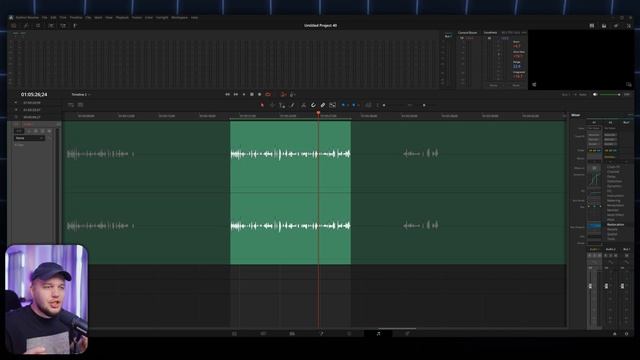The image size is (640, 360).
Task: Switch to the Fusion page icon
Action: coord(321,333)
